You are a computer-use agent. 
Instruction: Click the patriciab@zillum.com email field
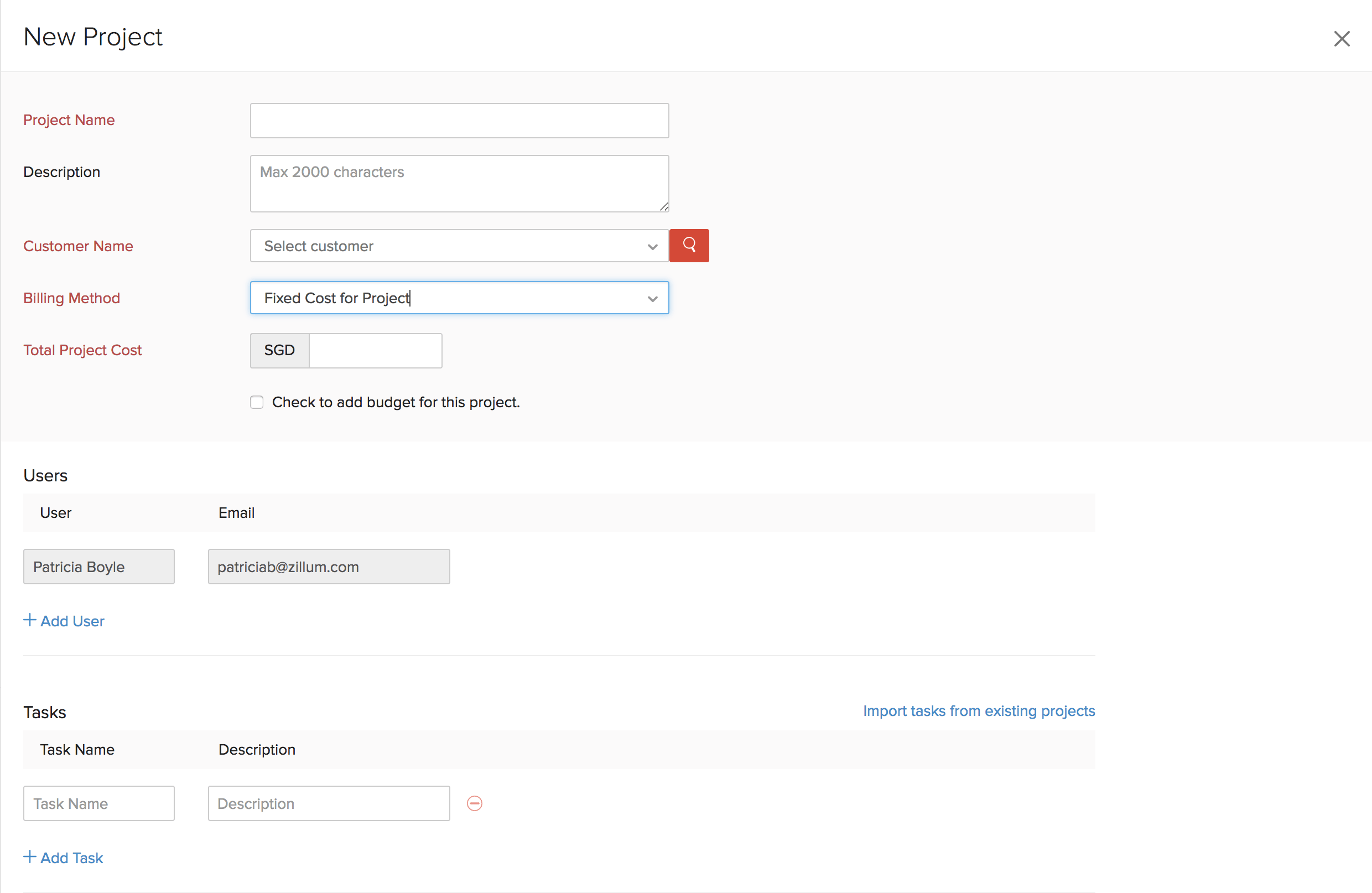tap(329, 566)
